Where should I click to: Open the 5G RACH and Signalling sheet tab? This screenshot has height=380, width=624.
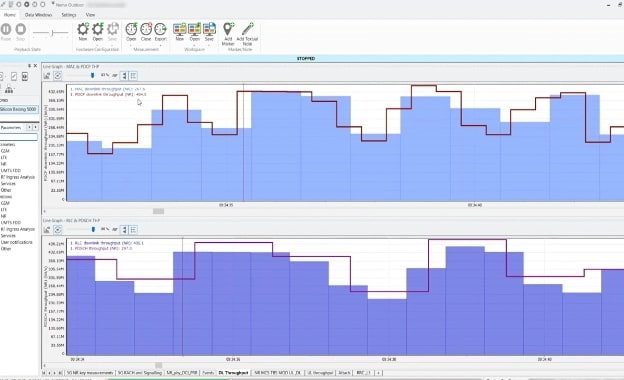pyautogui.click(x=140, y=373)
